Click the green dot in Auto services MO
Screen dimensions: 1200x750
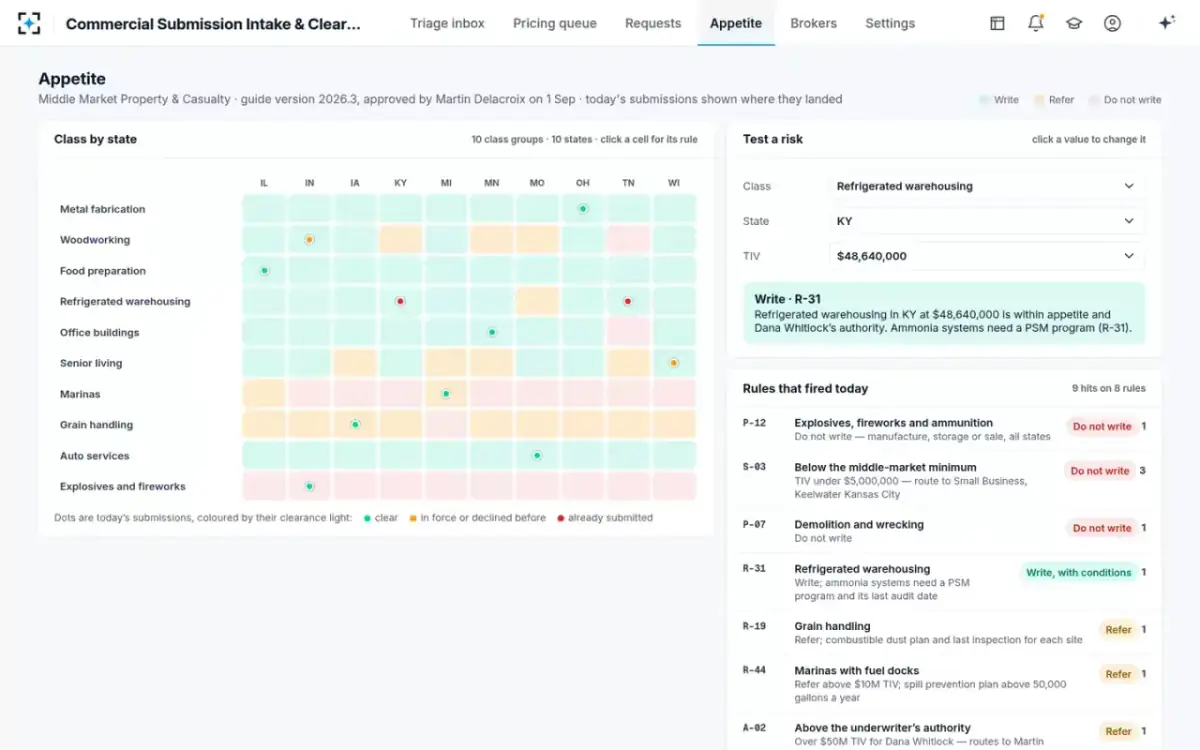tap(537, 456)
